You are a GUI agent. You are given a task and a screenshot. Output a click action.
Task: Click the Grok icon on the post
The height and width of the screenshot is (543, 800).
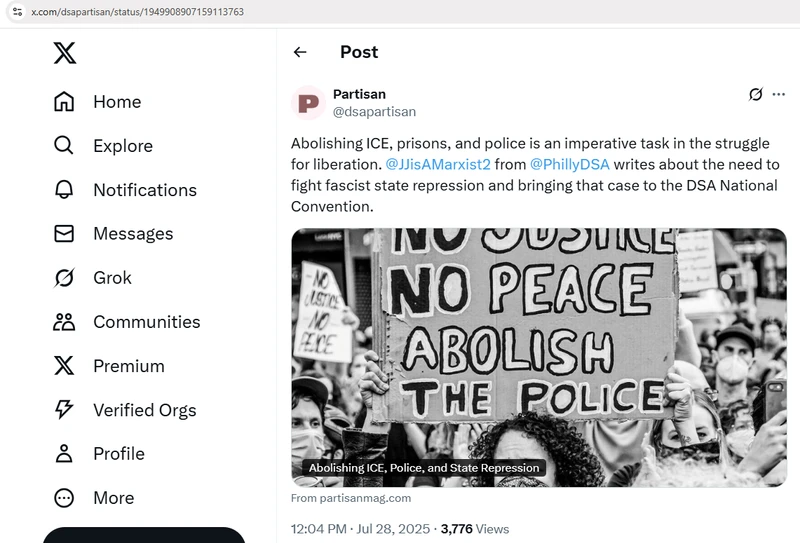coord(756,94)
